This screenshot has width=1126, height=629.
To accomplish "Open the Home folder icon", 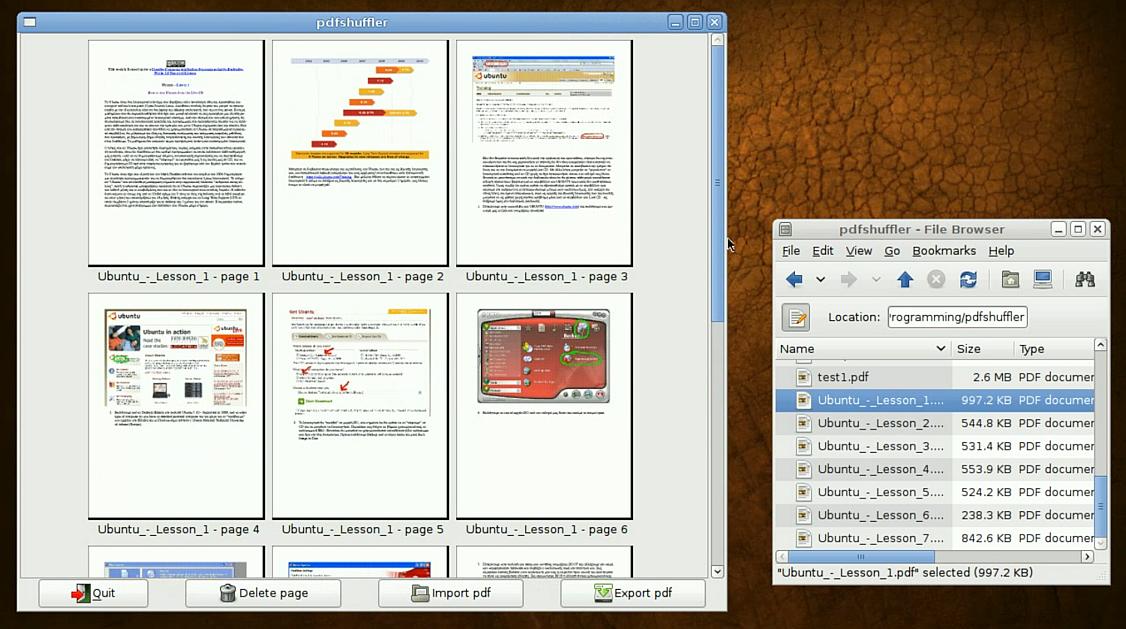I will [1010, 279].
